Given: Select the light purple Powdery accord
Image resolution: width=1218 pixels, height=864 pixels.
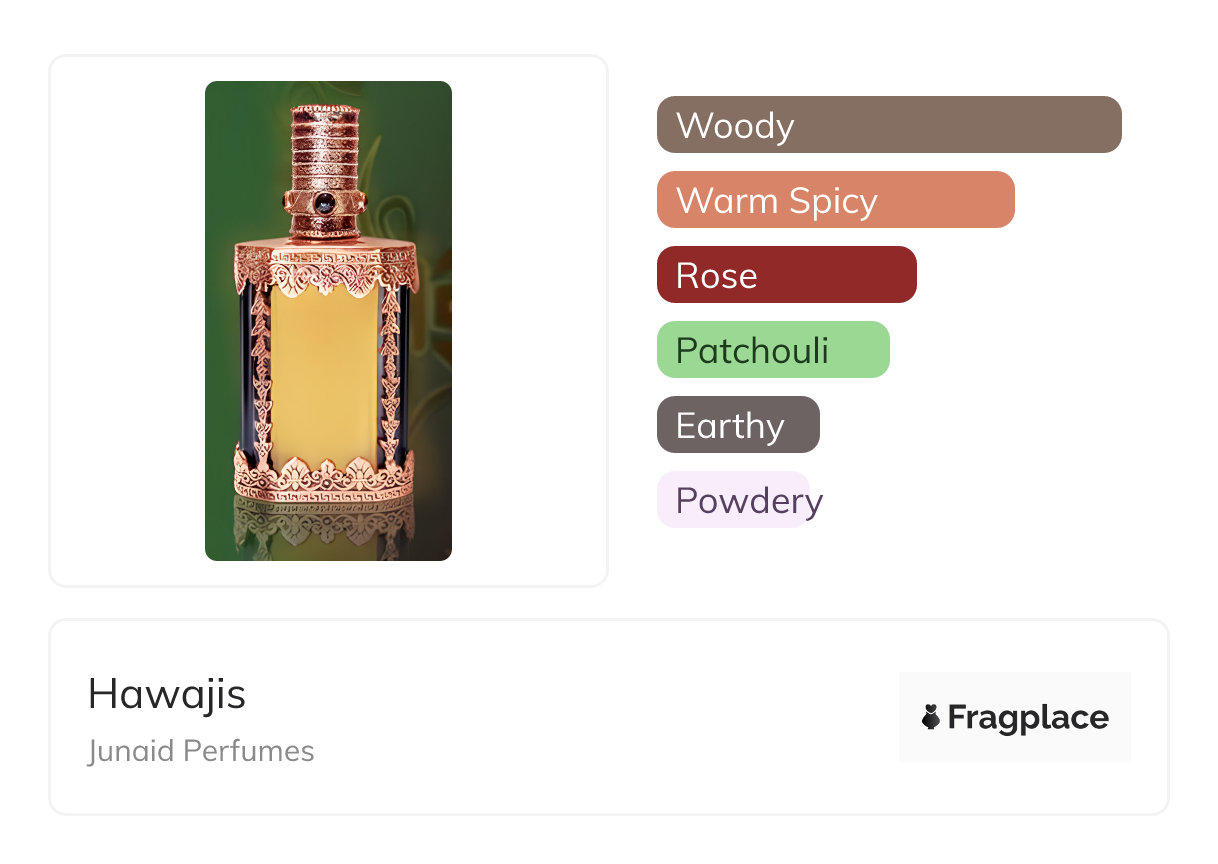Looking at the screenshot, I should coord(733,500).
